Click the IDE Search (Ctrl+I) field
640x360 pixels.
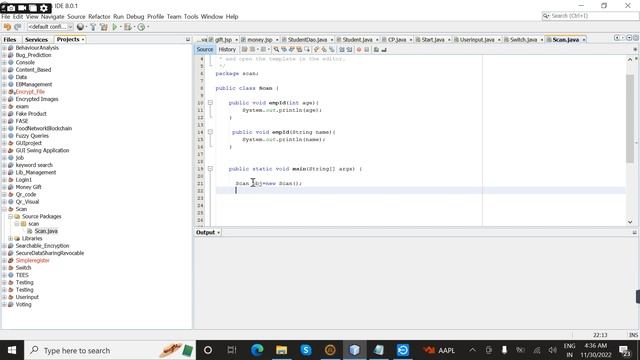tap(590, 16)
